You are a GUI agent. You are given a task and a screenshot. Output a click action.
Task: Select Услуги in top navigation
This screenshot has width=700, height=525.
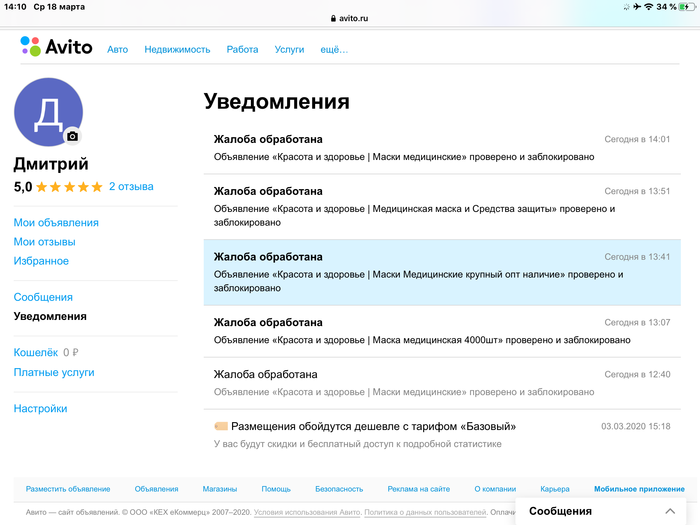pyautogui.click(x=289, y=49)
